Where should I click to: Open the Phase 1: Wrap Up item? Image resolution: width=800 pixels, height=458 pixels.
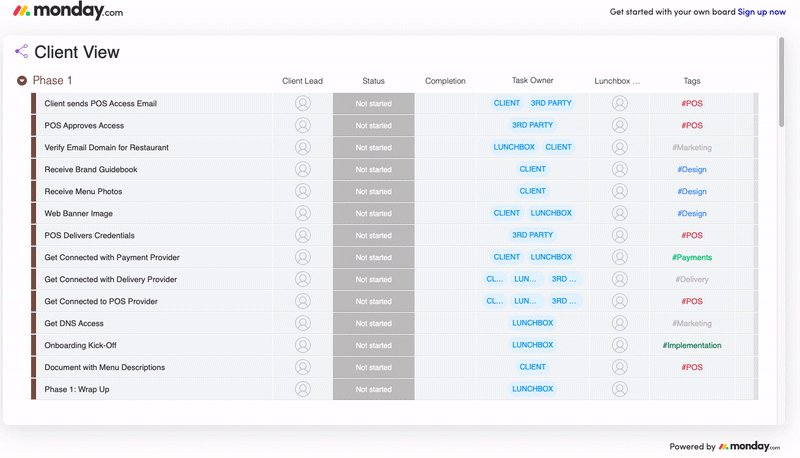point(77,389)
